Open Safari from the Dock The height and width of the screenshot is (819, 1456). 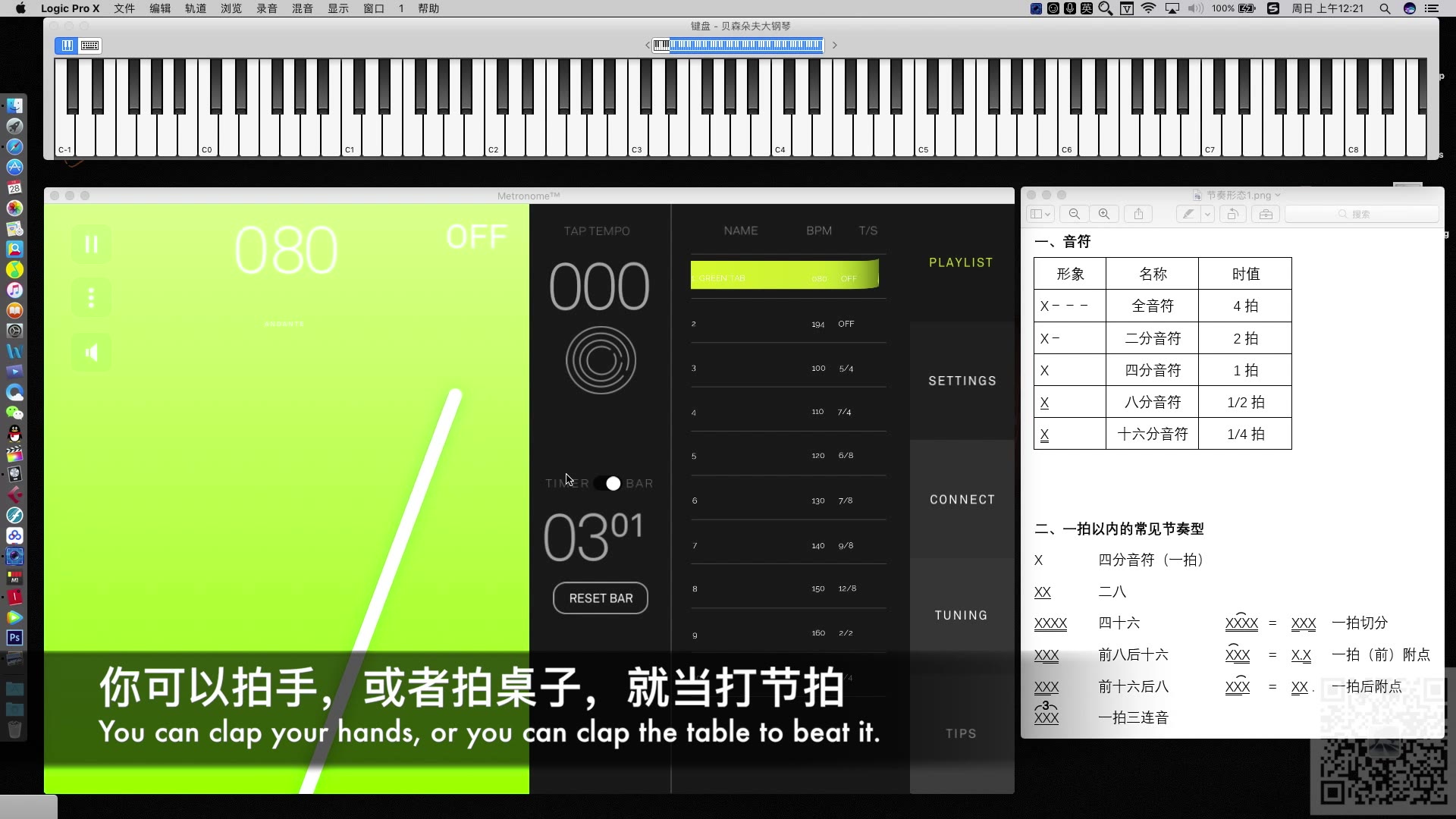point(14,146)
